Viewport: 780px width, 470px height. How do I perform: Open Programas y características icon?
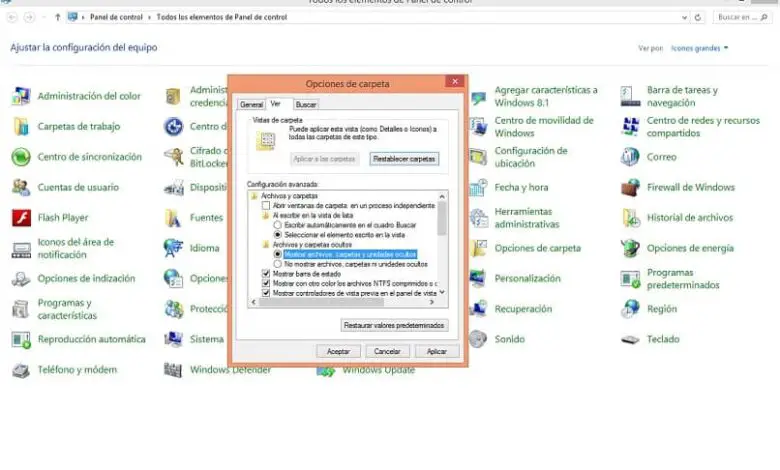(21, 309)
